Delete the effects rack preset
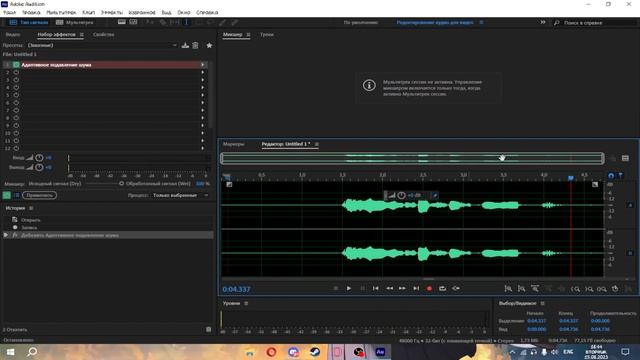Viewport: 640px width, 360px height. pos(196,45)
